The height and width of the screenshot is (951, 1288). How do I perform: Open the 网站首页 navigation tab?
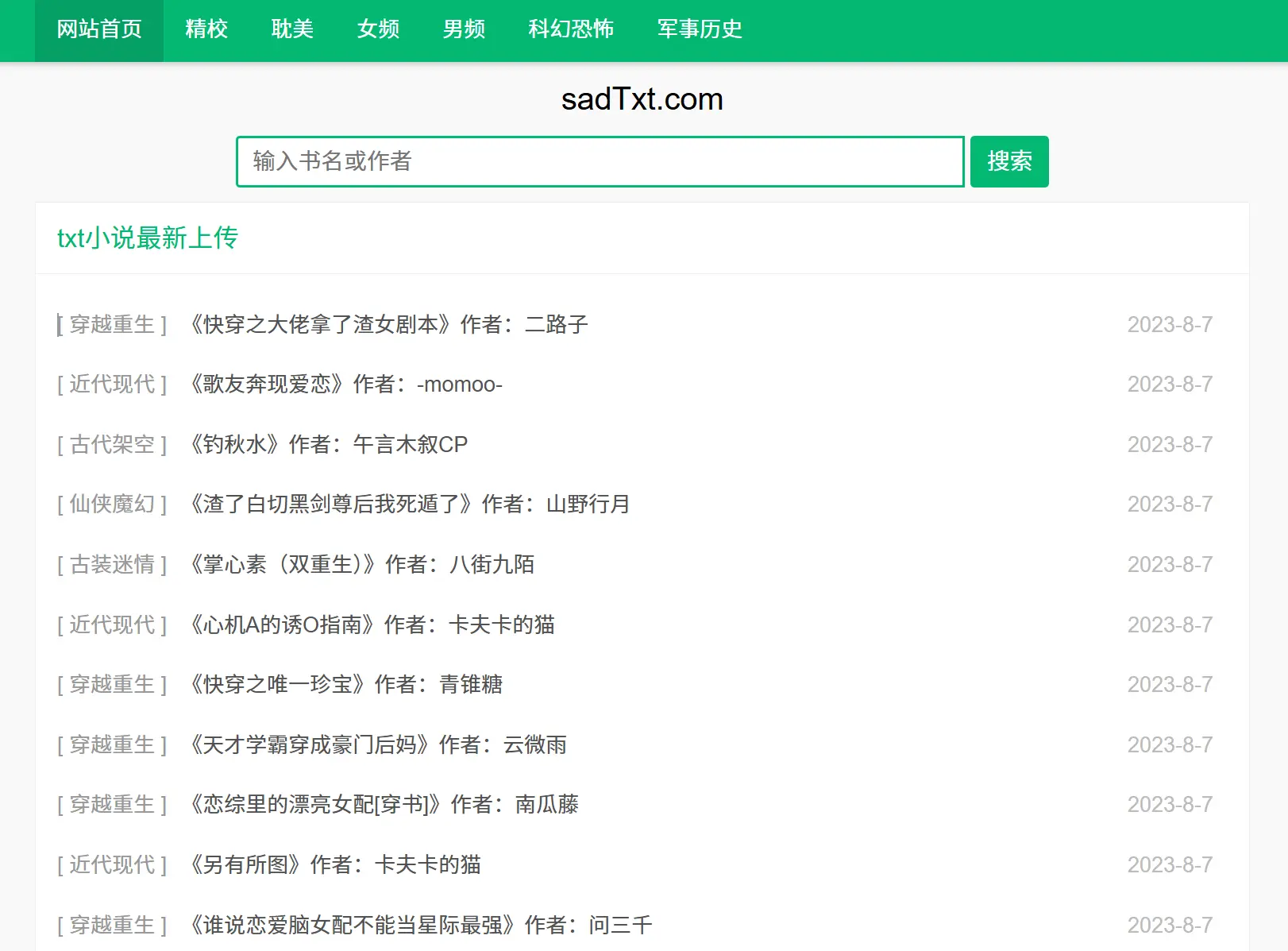pyautogui.click(x=99, y=29)
